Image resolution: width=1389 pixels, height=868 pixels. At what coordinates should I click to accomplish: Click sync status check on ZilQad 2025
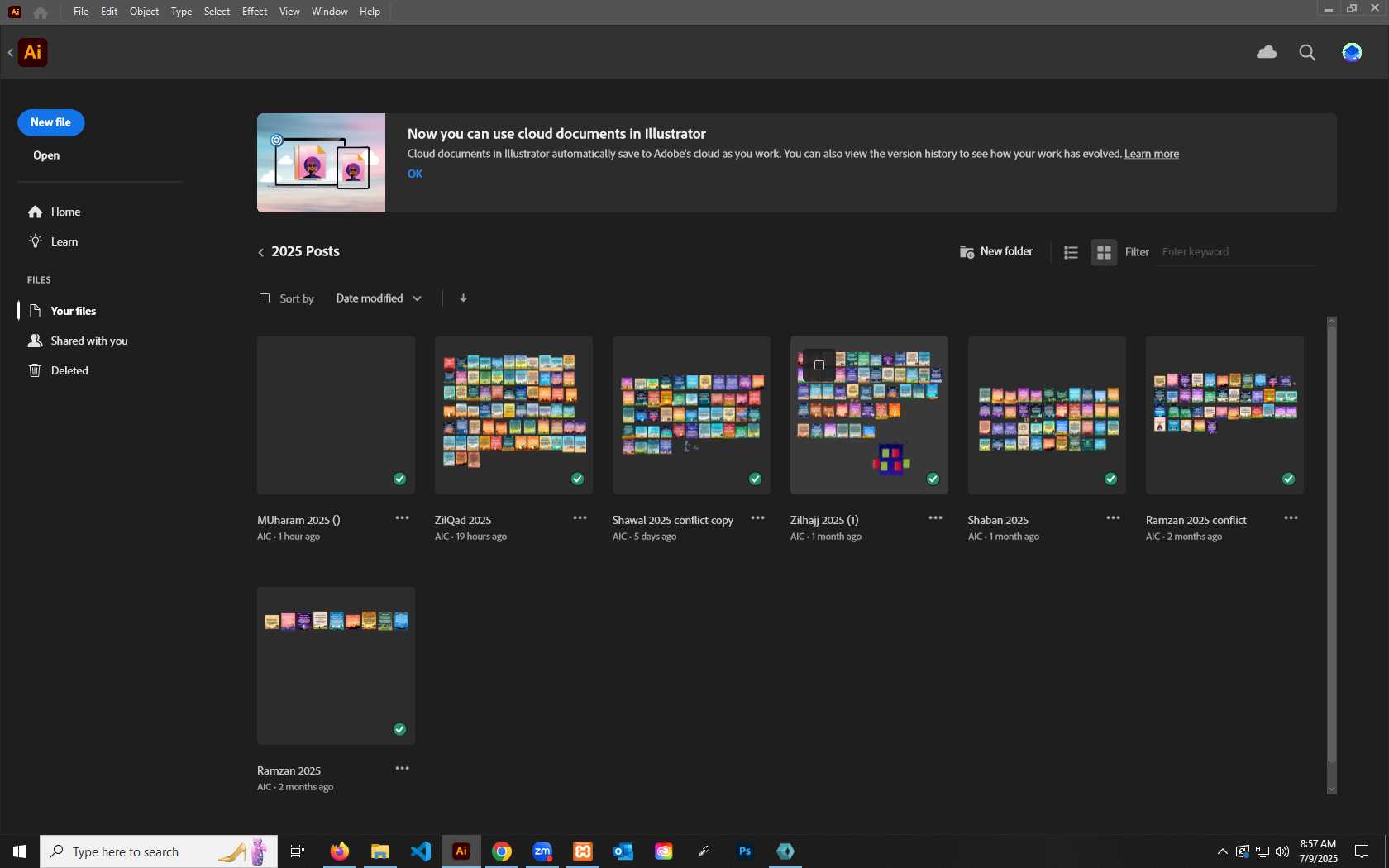[x=577, y=479]
